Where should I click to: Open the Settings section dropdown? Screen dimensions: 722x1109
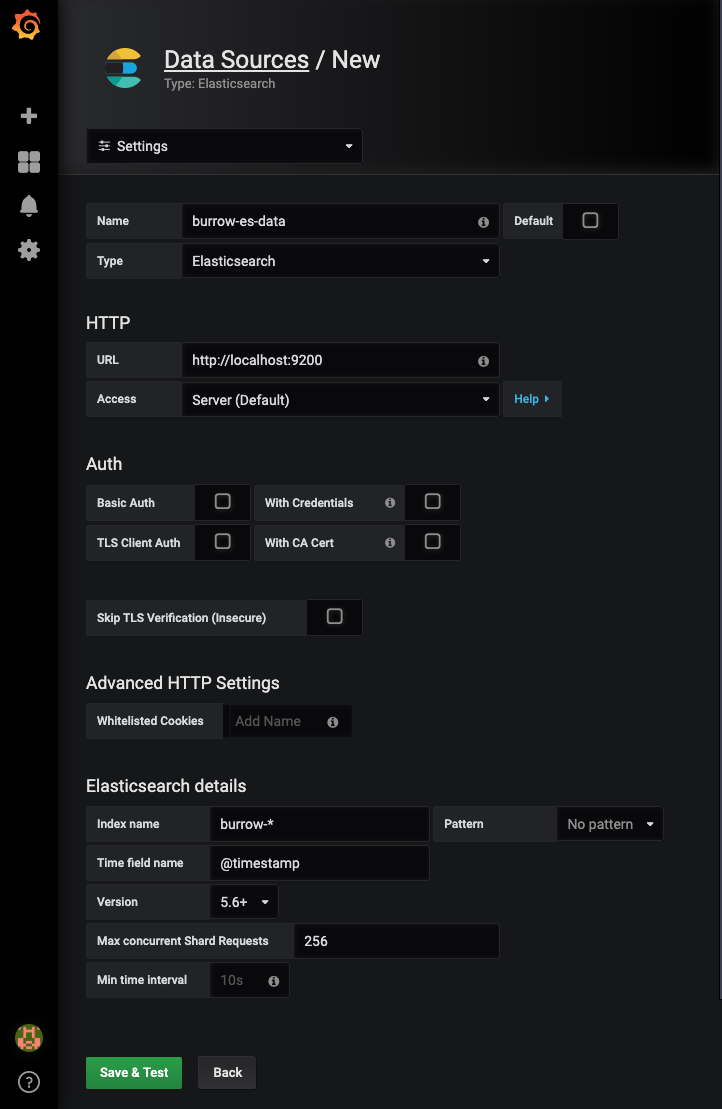pyautogui.click(x=224, y=146)
